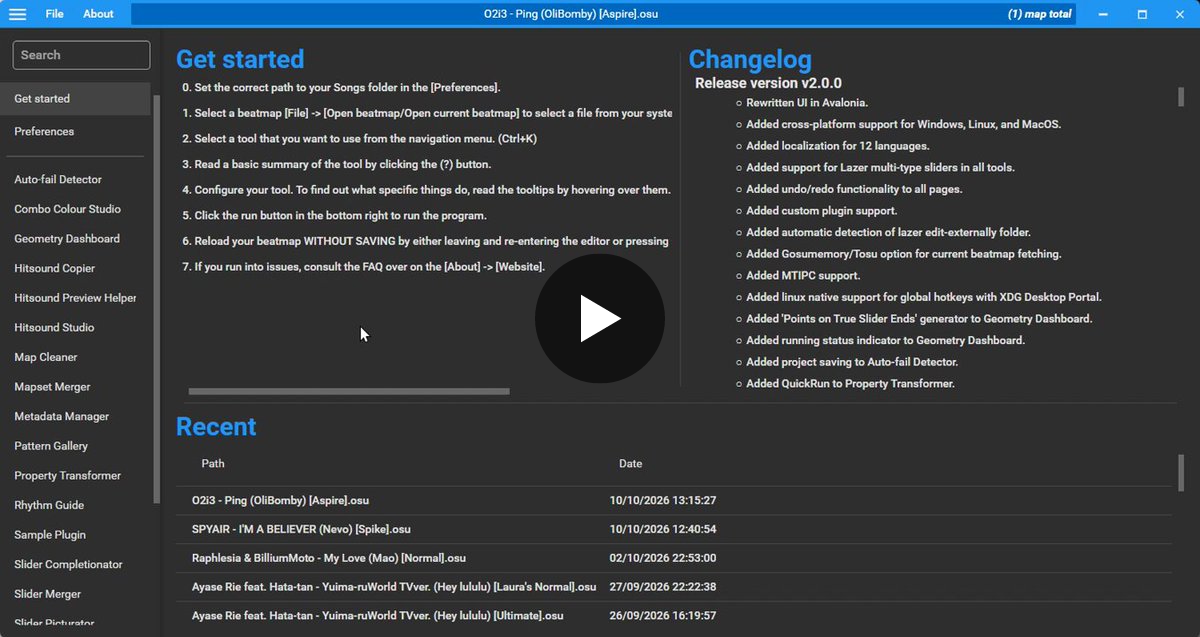Open the File menu
Viewport: 1200px width, 637px height.
point(54,14)
